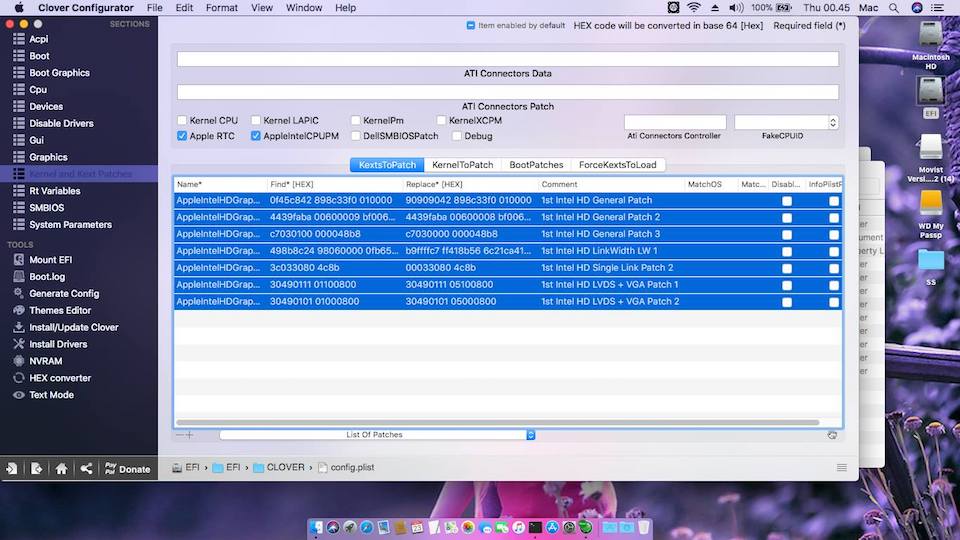Launch the Mount EFI tool
The width and height of the screenshot is (960, 540).
tap(51, 260)
